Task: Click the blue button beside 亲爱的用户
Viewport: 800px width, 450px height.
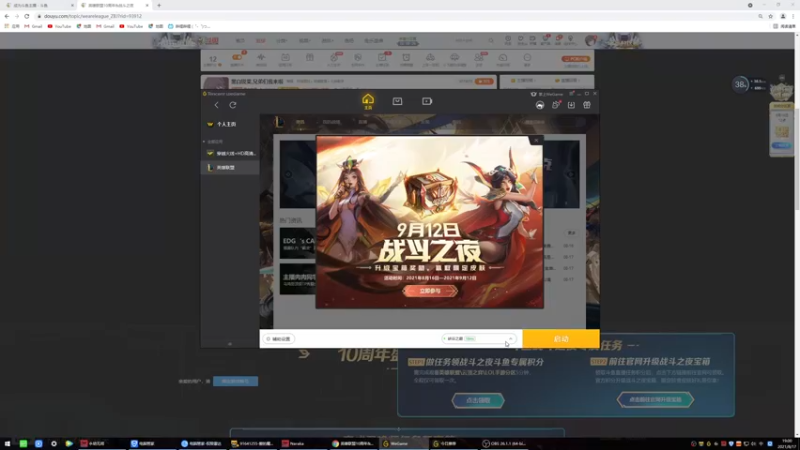Action: pos(235,381)
